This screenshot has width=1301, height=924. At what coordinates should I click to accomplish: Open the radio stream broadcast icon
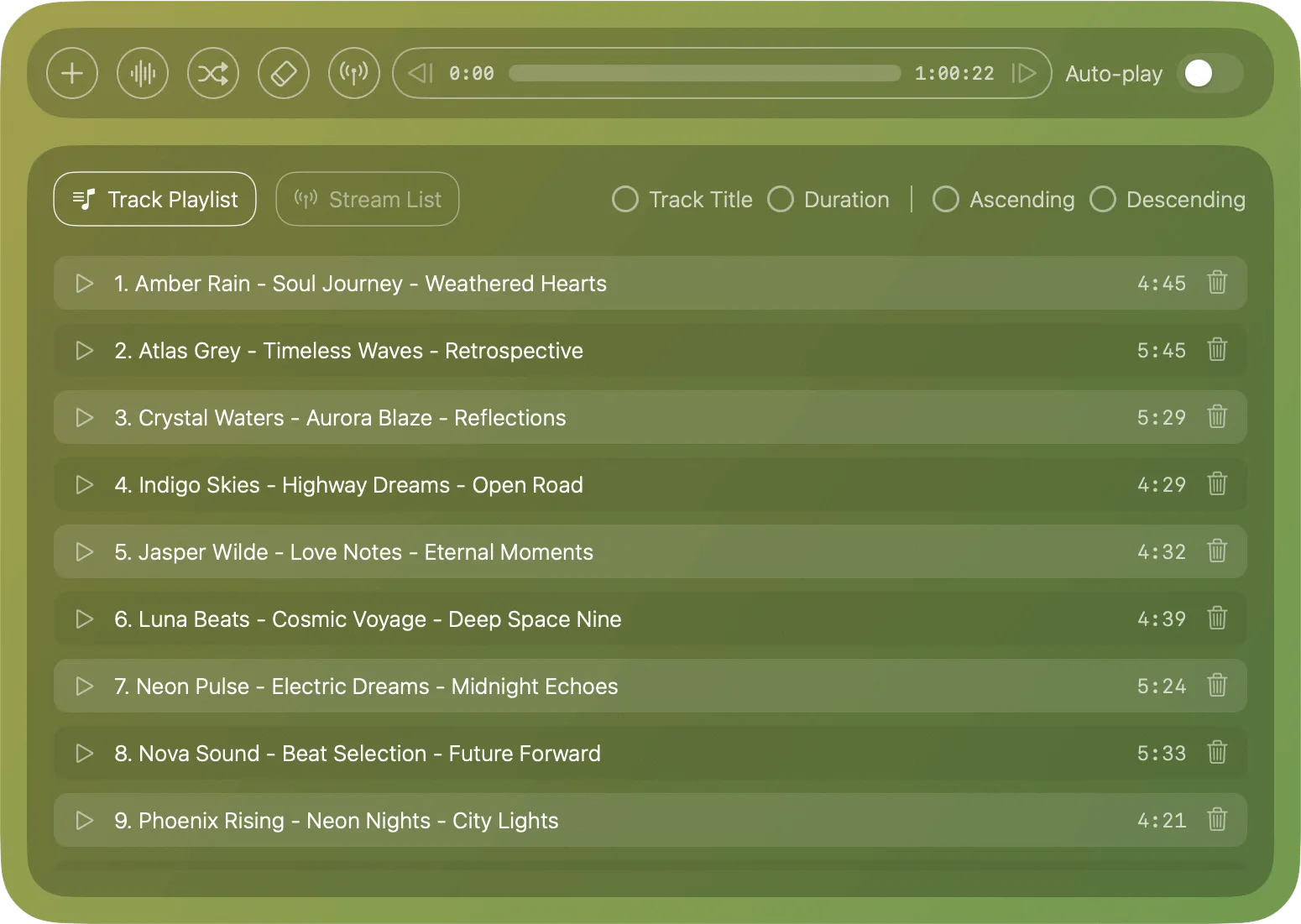click(x=354, y=74)
